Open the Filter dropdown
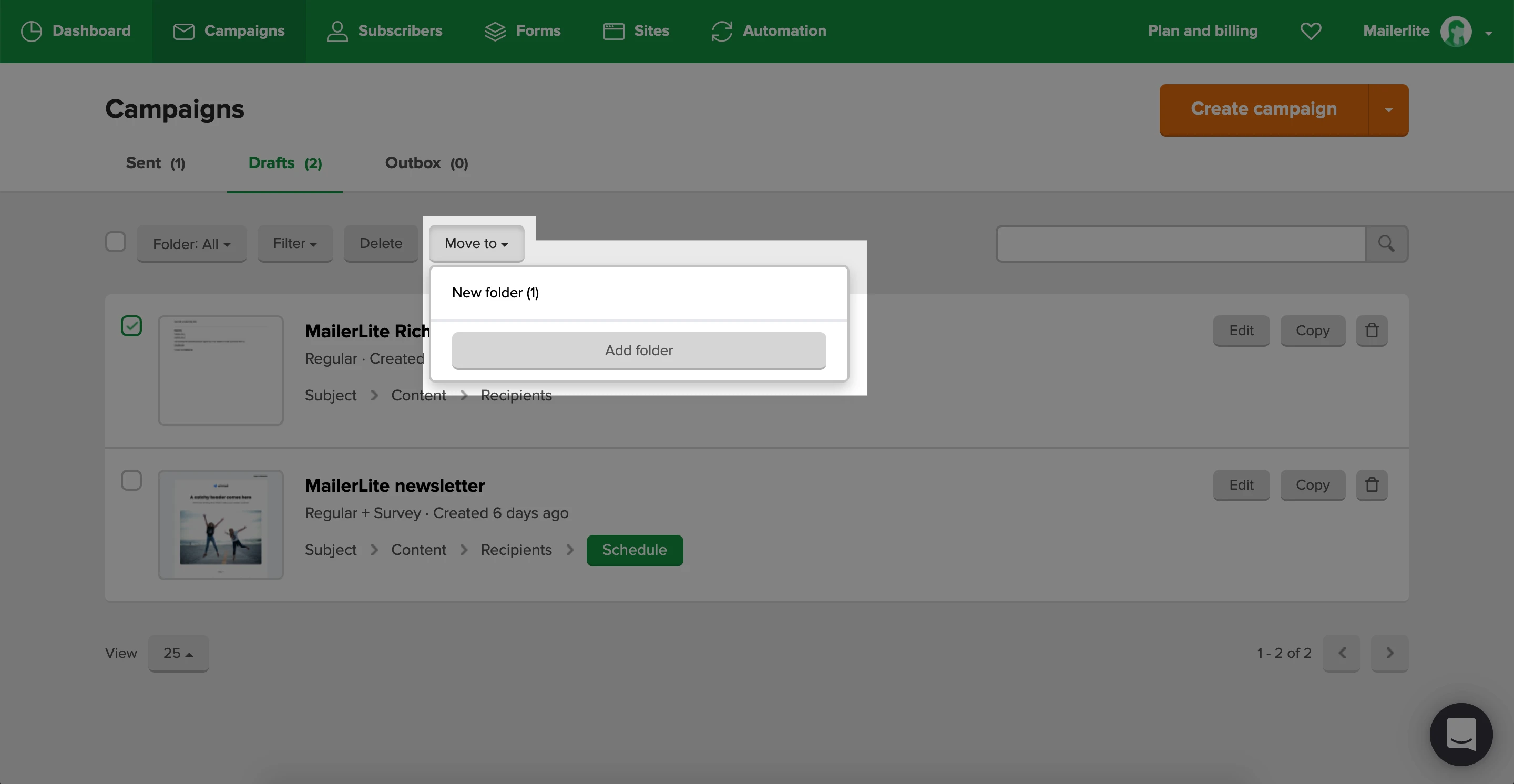Screen dimensions: 1514x784 295,244
